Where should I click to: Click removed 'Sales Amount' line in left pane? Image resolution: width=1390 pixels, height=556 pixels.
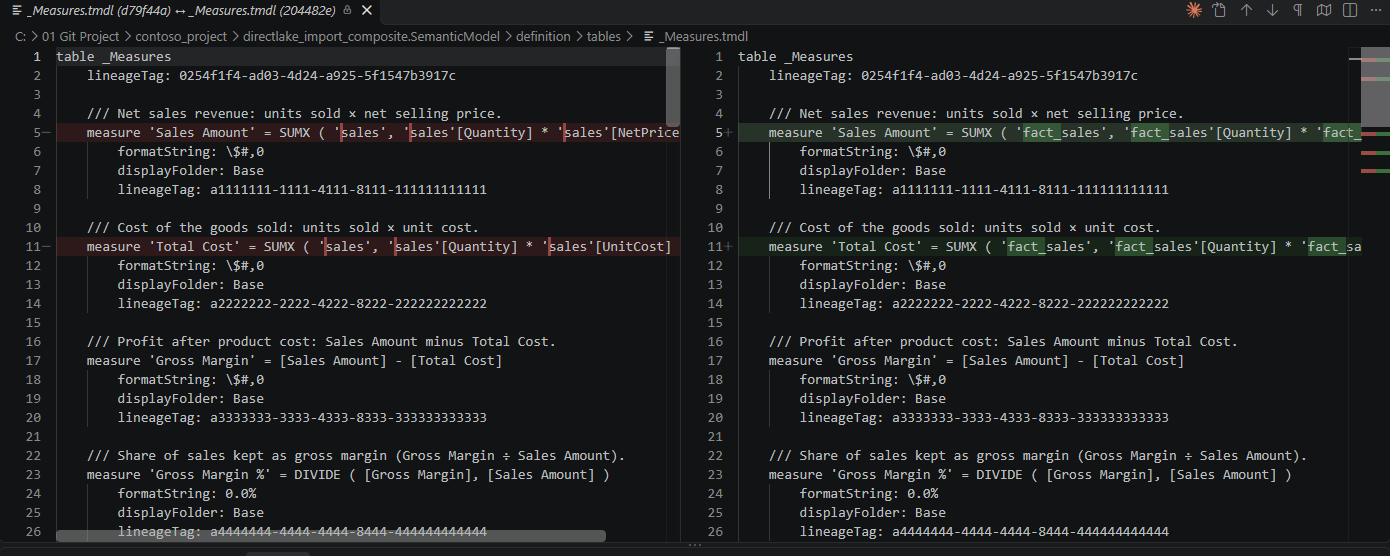coord(368,133)
